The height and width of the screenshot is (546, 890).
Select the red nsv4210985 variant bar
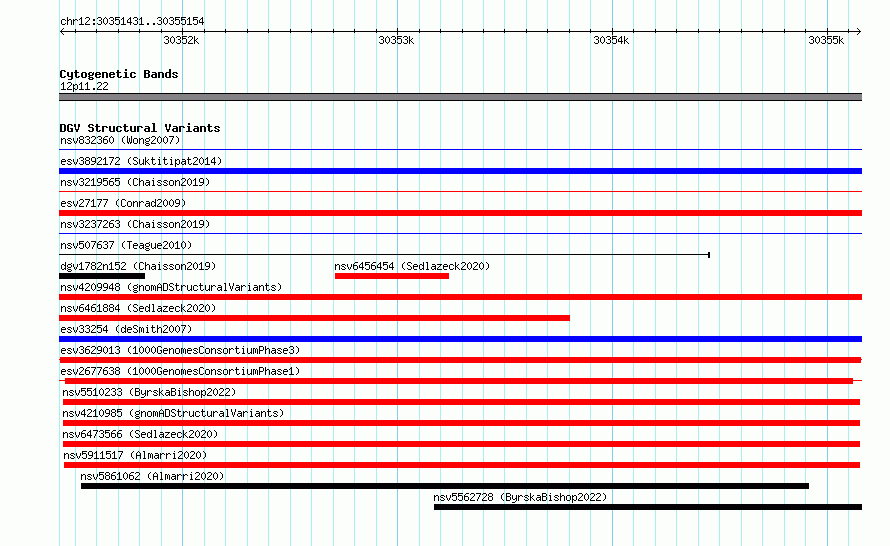pos(461,423)
